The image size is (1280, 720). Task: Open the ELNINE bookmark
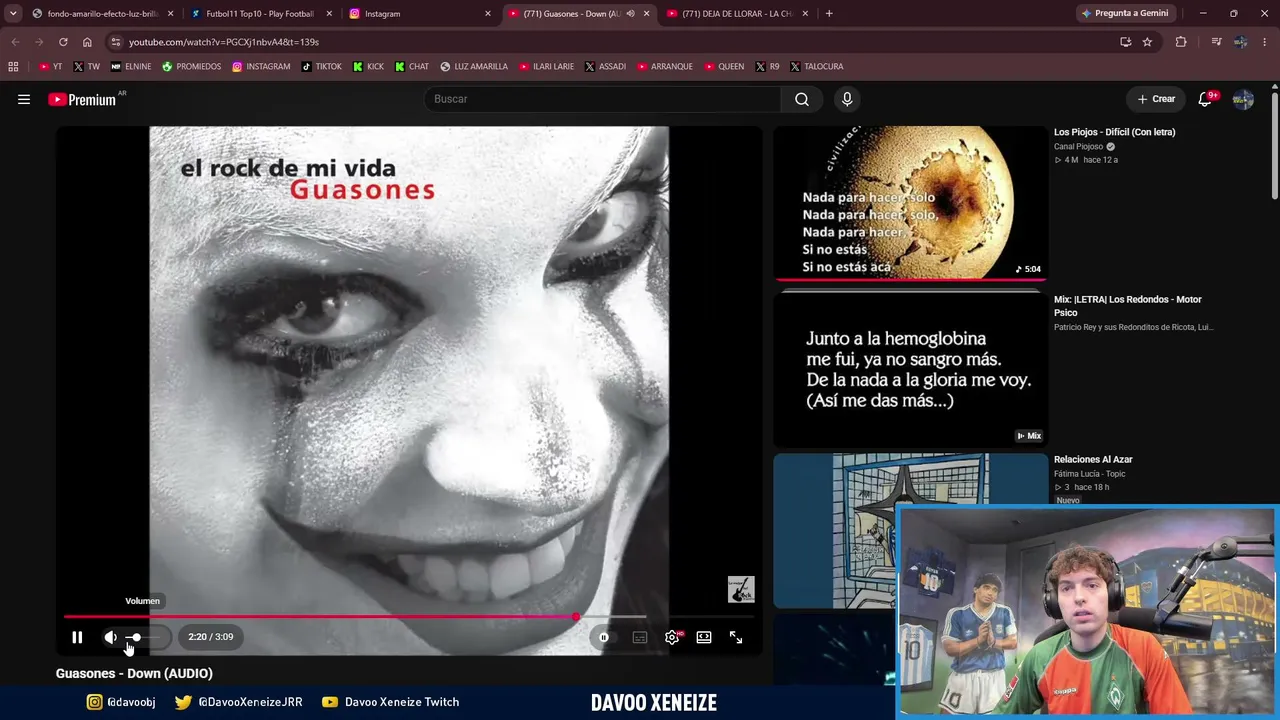coord(131,66)
